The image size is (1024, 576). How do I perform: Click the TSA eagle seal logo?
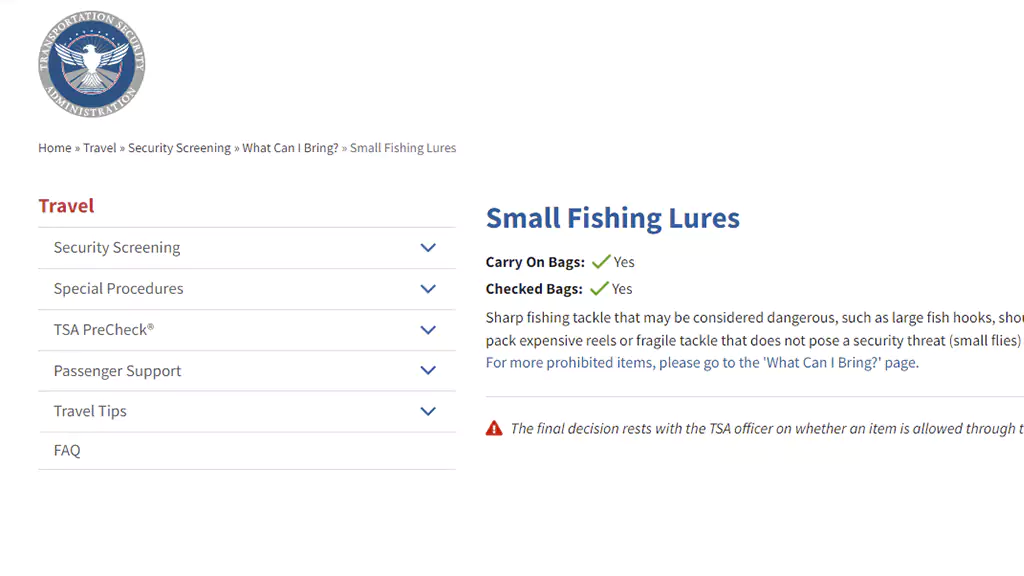click(x=91, y=64)
